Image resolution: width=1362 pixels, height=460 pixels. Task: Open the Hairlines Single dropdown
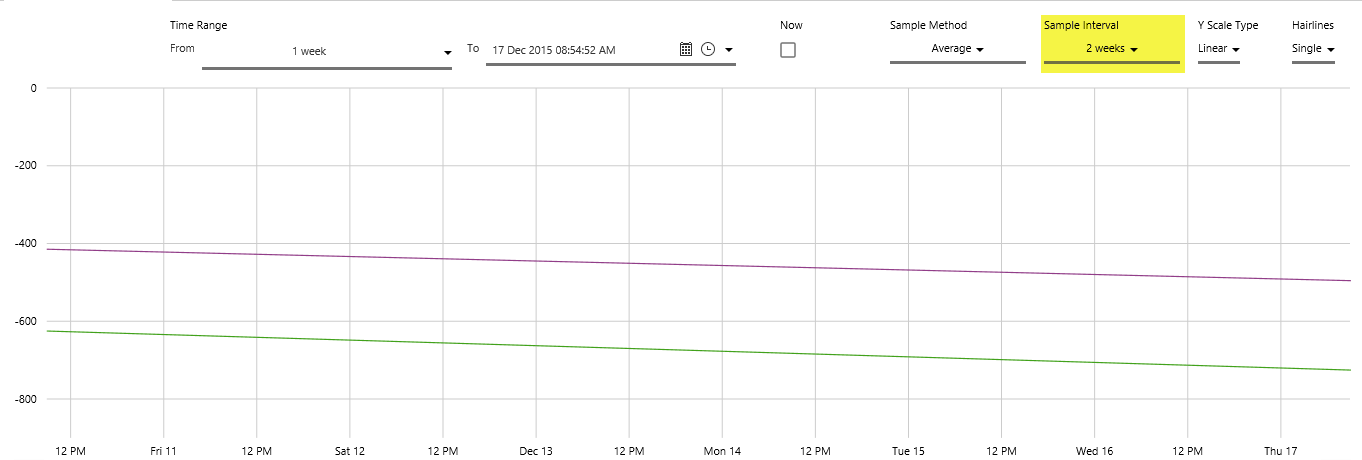pyautogui.click(x=1313, y=49)
